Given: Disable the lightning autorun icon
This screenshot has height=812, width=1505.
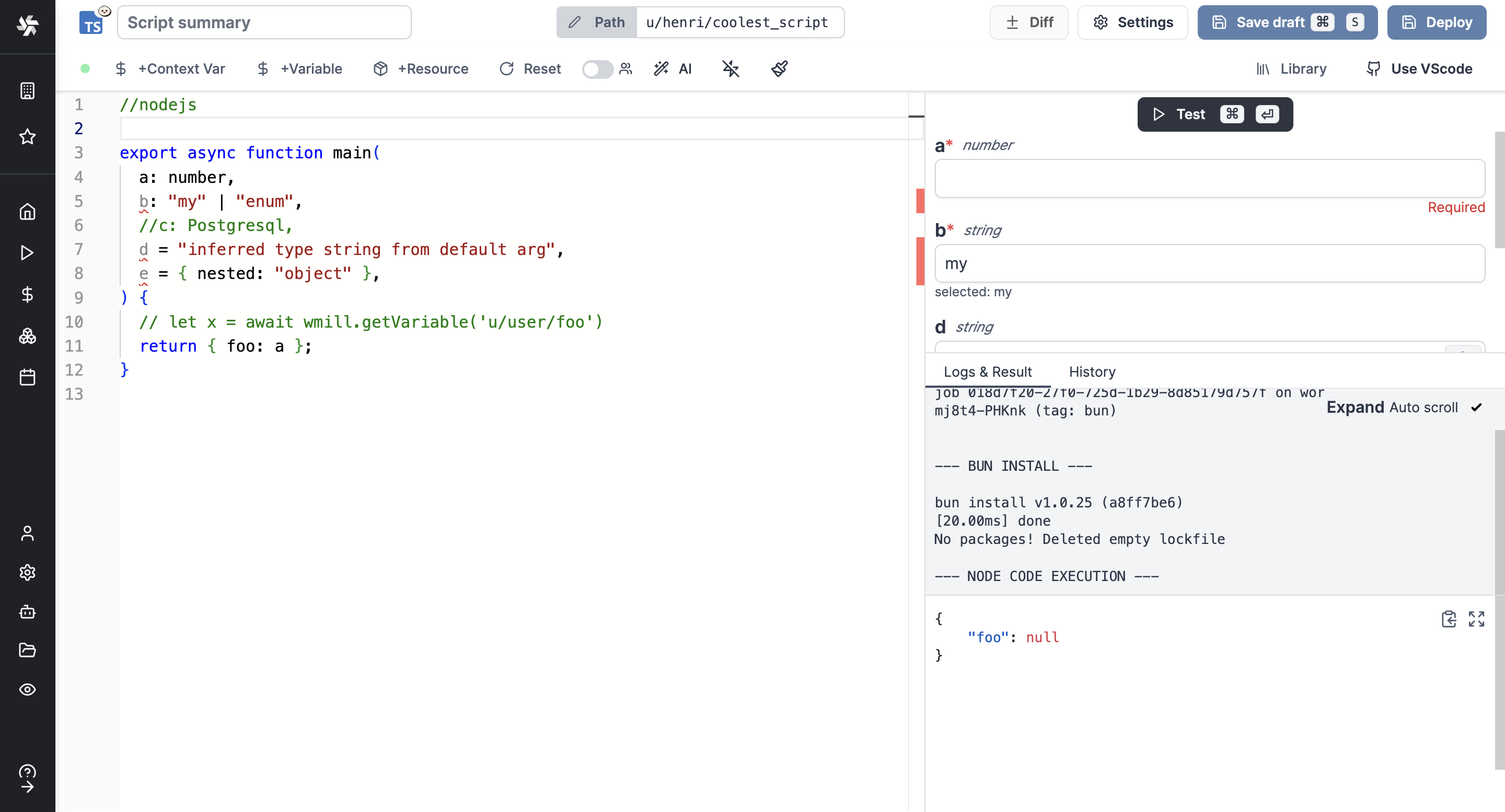Looking at the screenshot, I should tap(731, 68).
